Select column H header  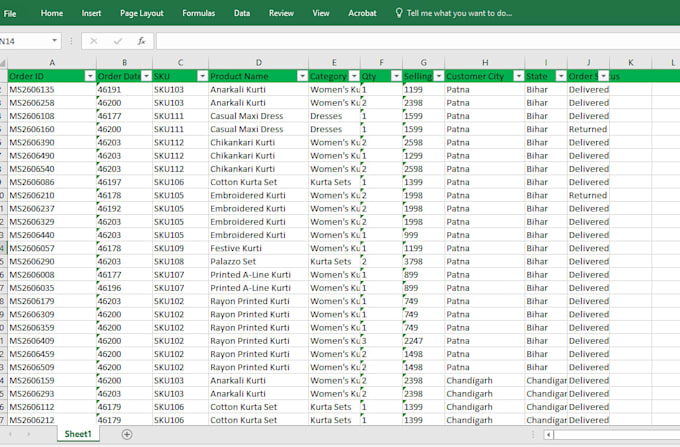[x=485, y=63]
